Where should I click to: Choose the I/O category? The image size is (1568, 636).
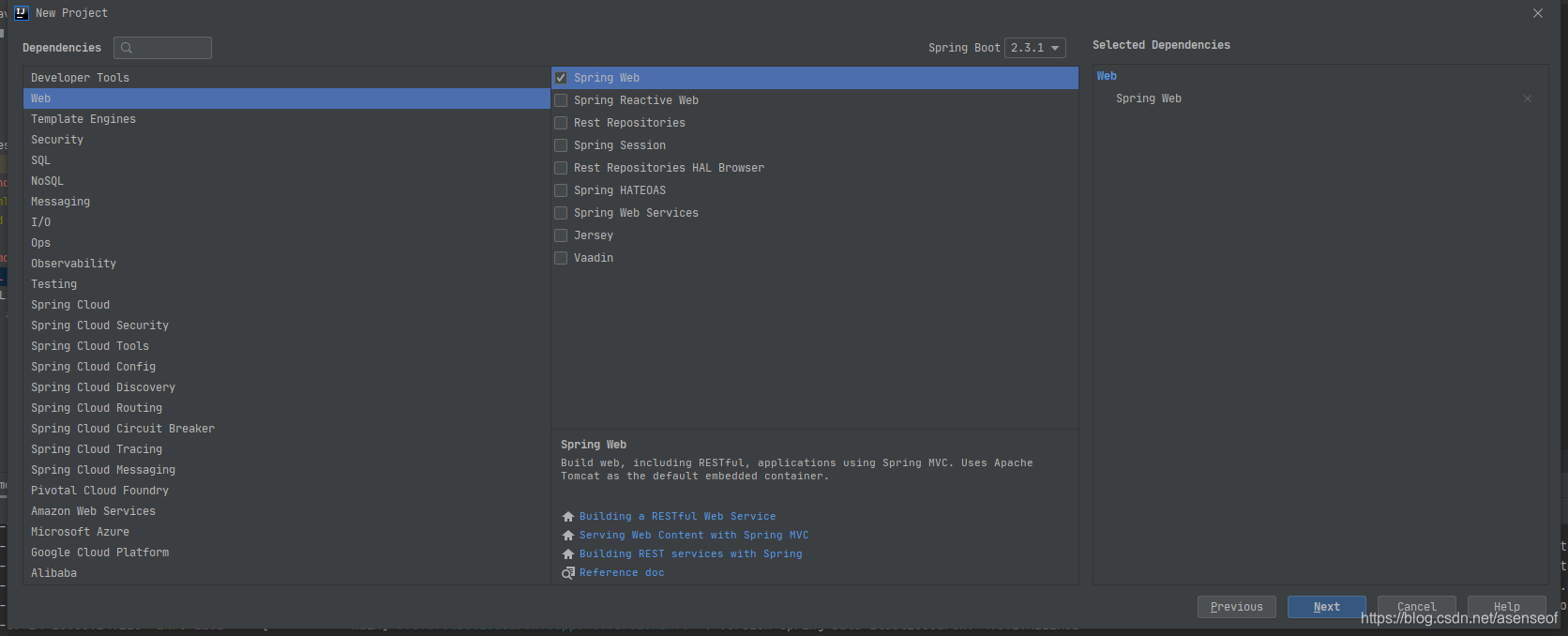(286, 222)
